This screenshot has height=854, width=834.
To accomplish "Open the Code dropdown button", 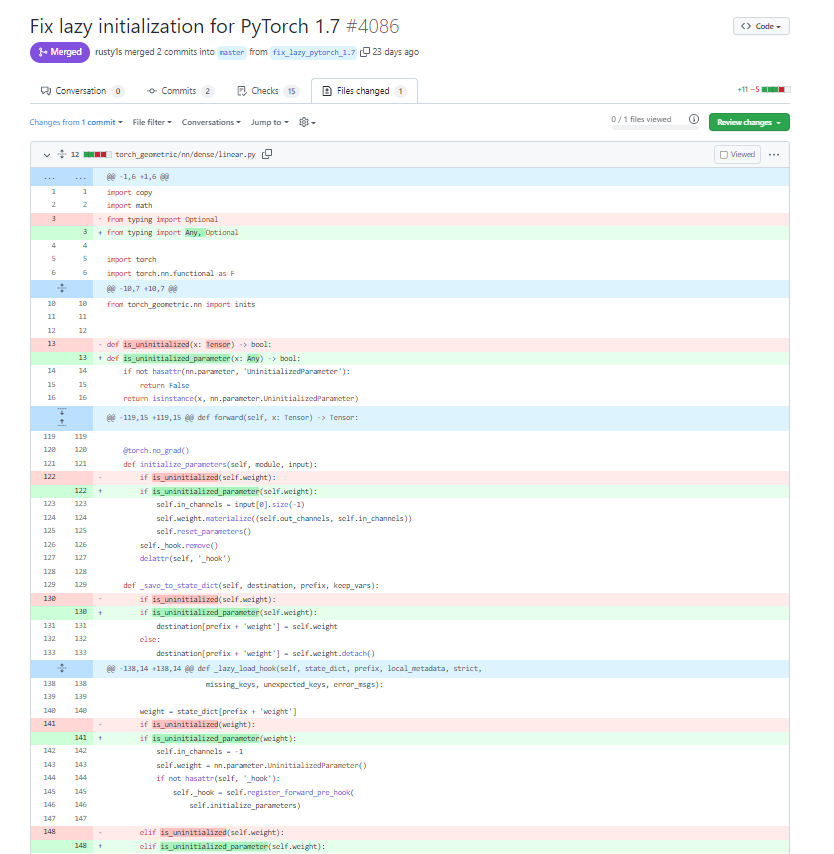I will (761, 26).
